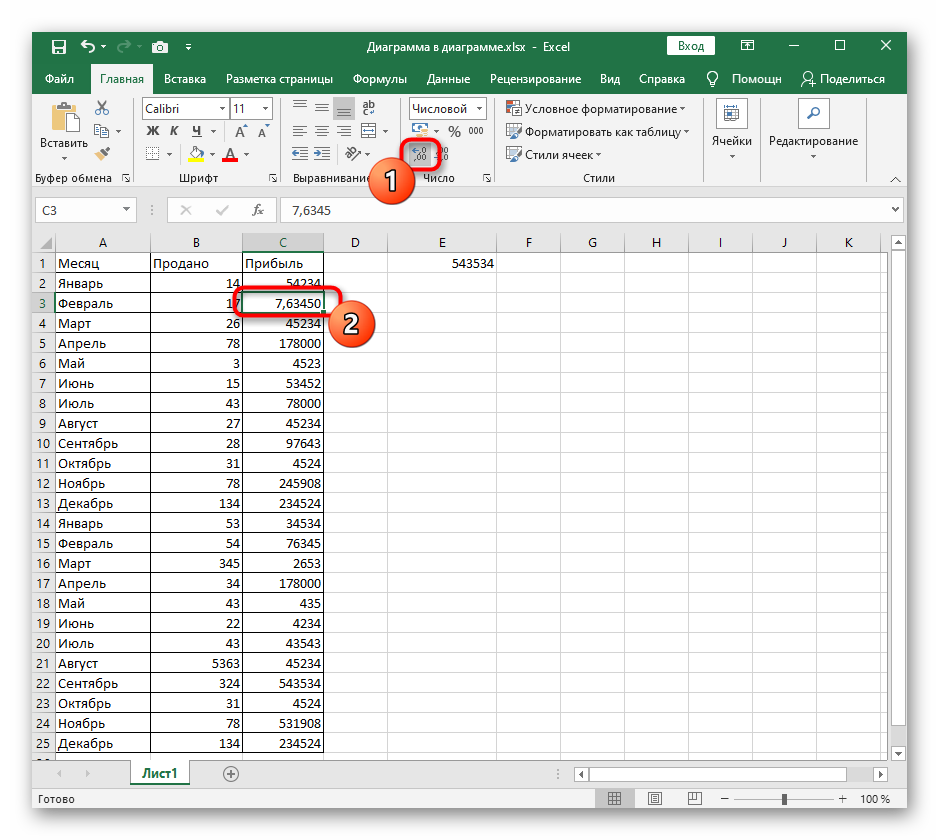
Task: Switch to the Вставка ribbon tab
Action: pyautogui.click(x=185, y=79)
